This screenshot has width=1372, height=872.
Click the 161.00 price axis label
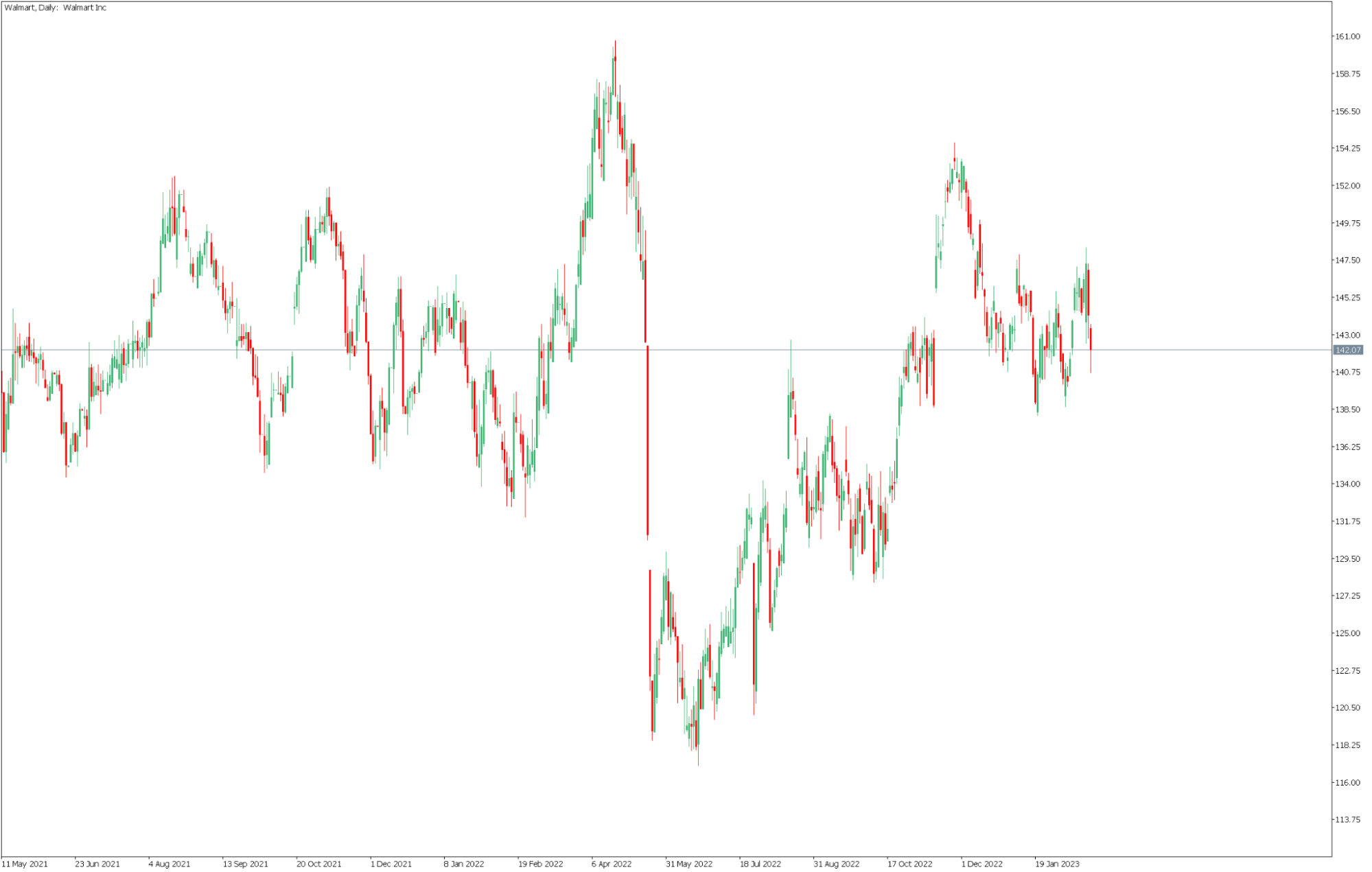(x=1347, y=37)
